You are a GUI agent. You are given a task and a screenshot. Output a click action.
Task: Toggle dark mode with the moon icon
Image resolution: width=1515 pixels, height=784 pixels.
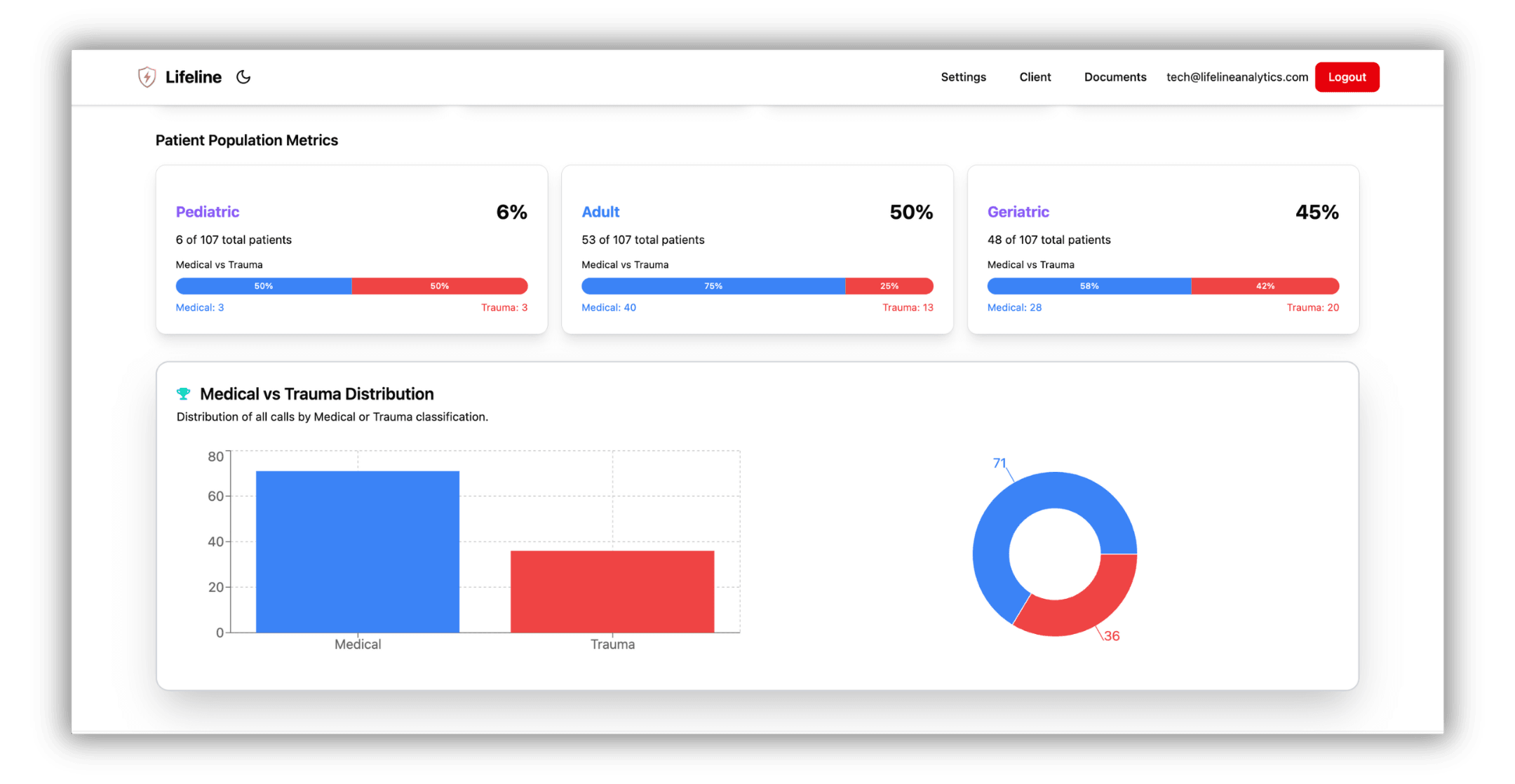pyautogui.click(x=243, y=77)
